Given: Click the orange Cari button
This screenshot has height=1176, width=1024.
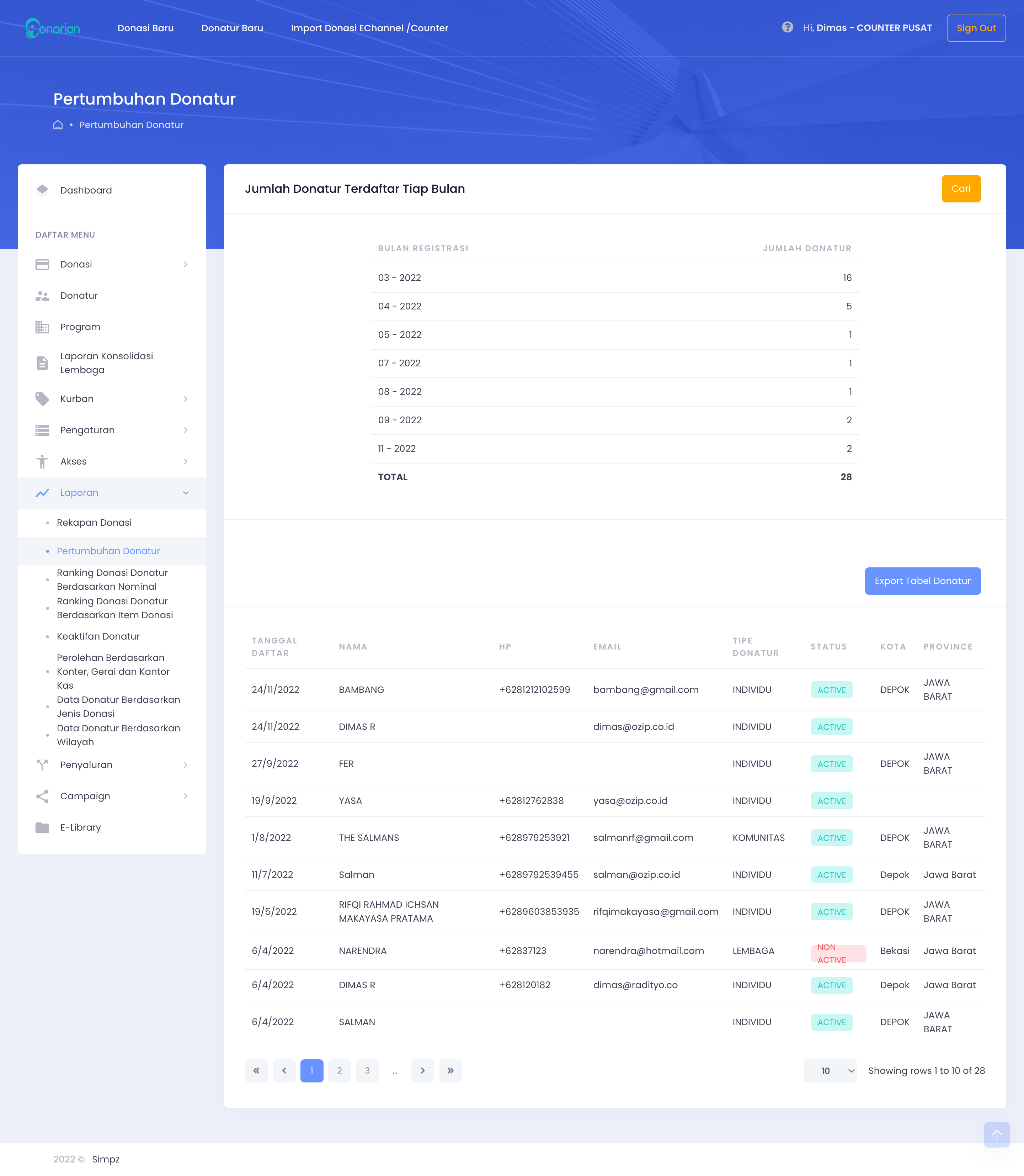Looking at the screenshot, I should point(961,189).
